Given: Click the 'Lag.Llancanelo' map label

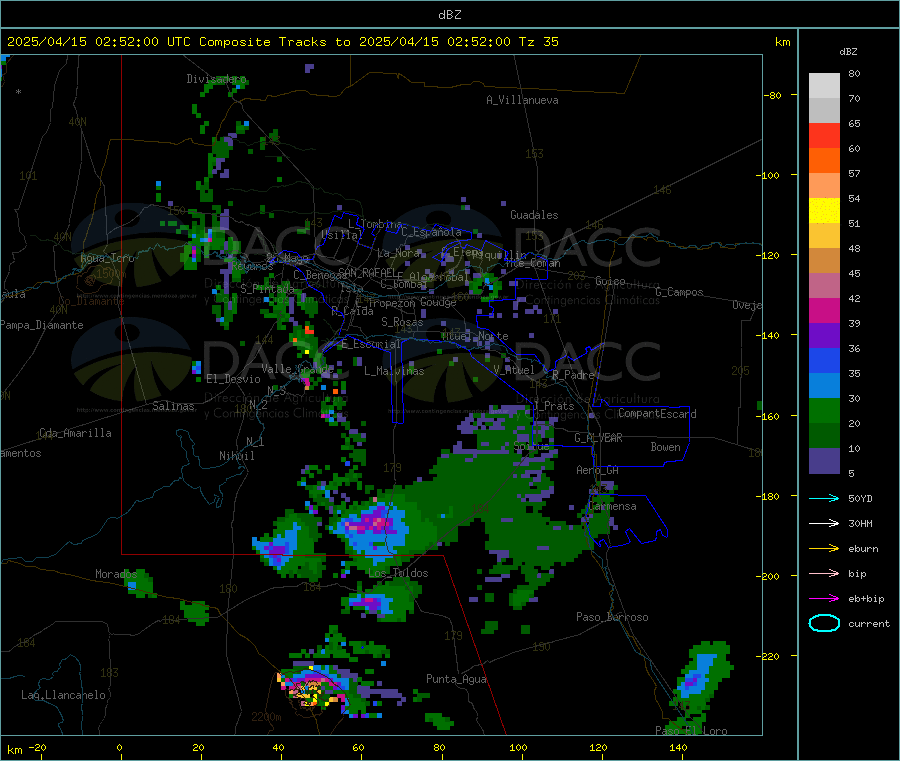Looking at the screenshot, I should (63, 695).
